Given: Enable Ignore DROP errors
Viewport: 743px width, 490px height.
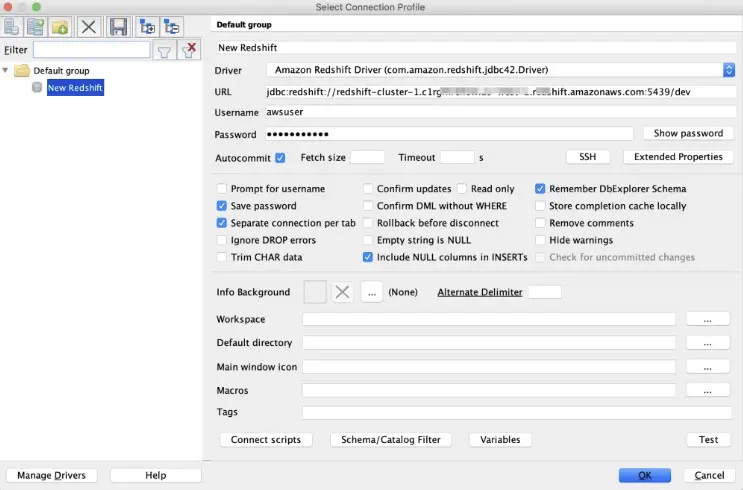Looking at the screenshot, I should tap(221, 240).
